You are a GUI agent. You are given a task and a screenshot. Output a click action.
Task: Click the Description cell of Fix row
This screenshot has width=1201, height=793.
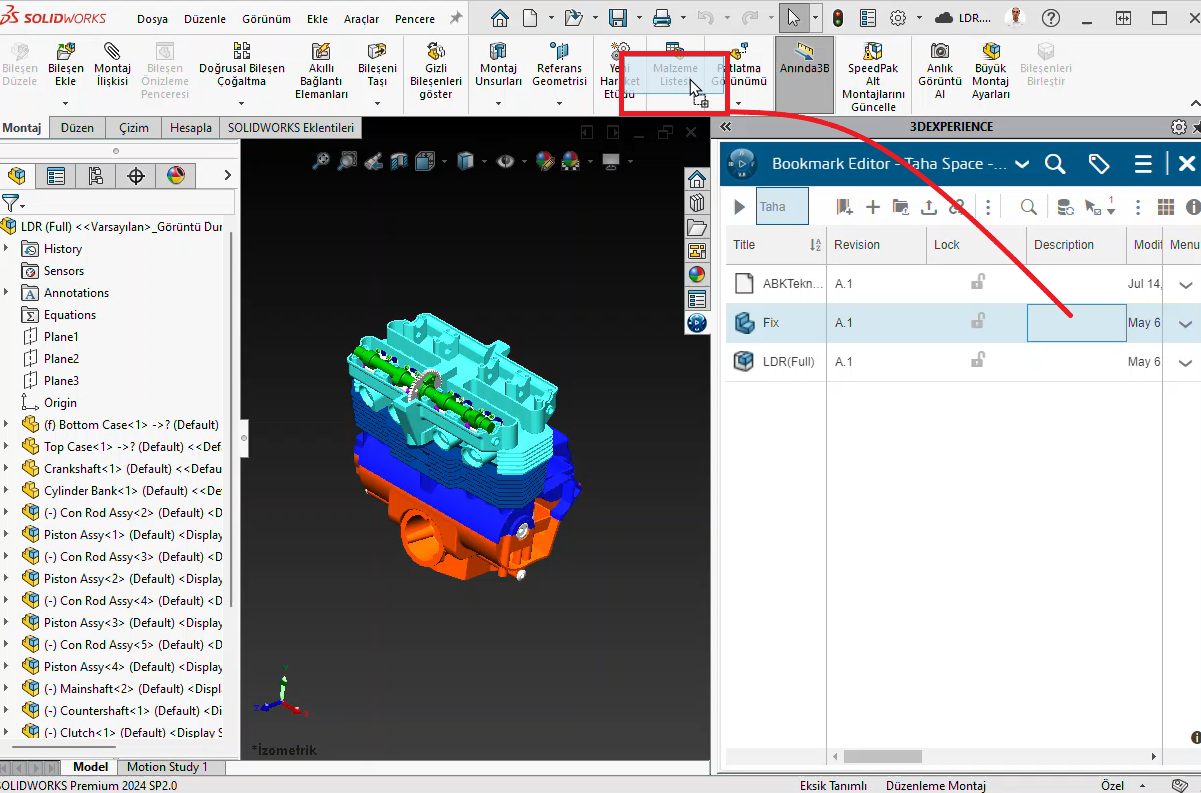pyautogui.click(x=1076, y=323)
